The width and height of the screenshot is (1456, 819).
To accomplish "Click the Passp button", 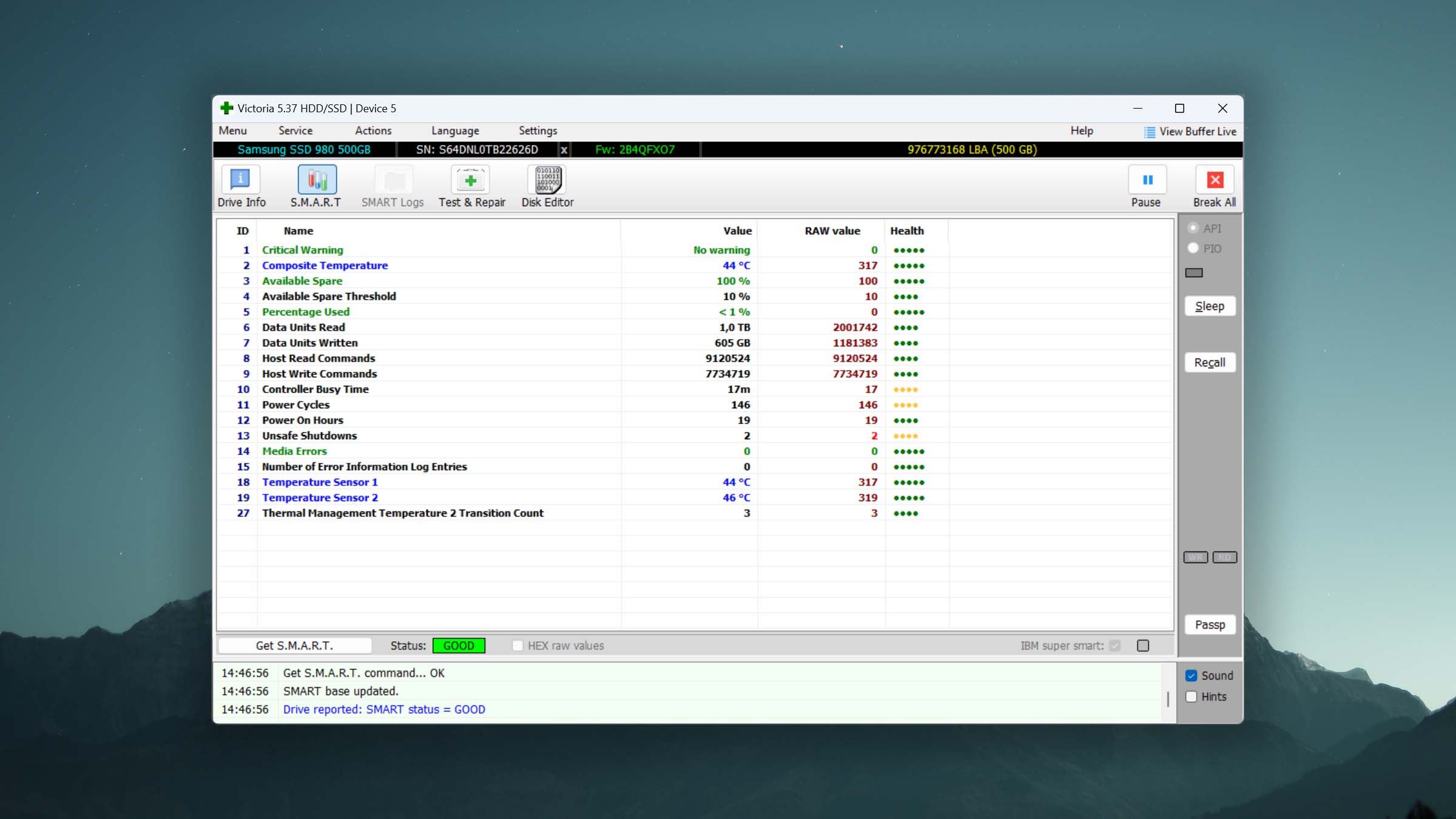I will (1210, 625).
